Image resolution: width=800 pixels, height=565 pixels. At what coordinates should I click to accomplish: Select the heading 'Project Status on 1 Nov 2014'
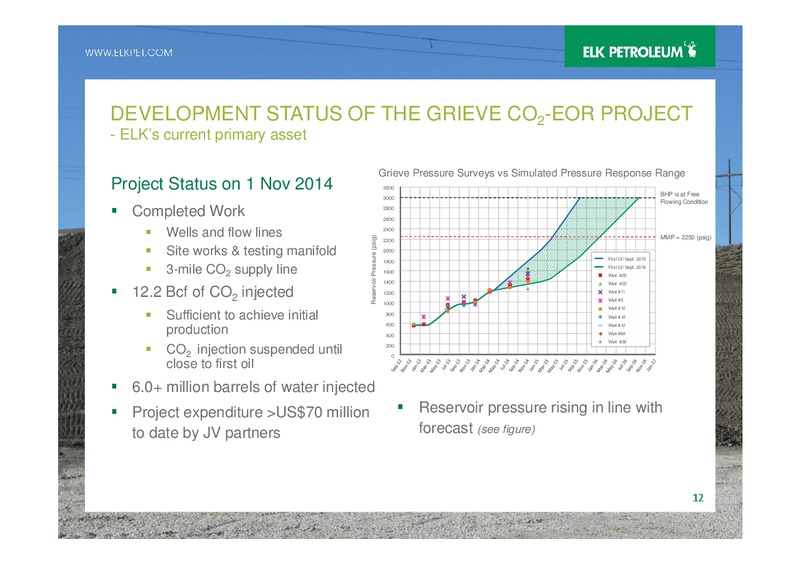pos(222,183)
